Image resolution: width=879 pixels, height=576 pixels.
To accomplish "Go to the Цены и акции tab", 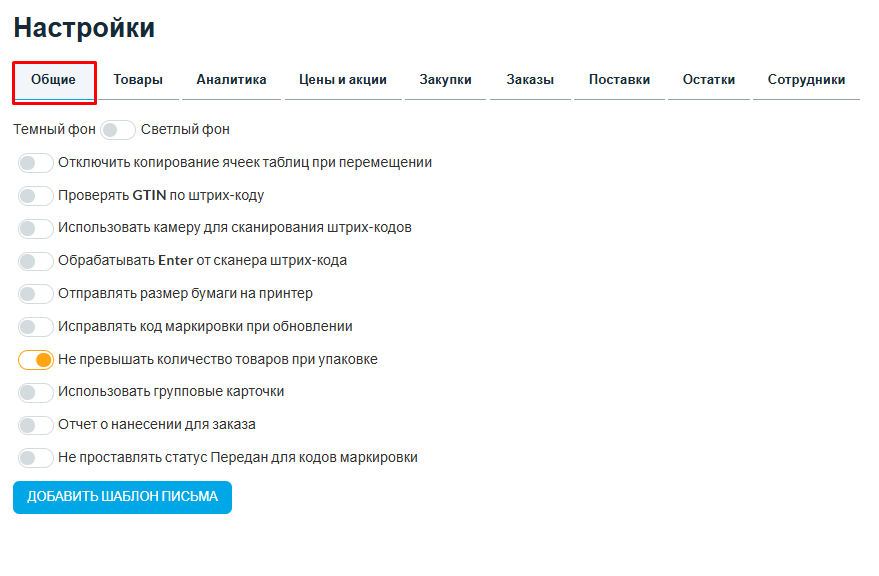I will tap(343, 80).
